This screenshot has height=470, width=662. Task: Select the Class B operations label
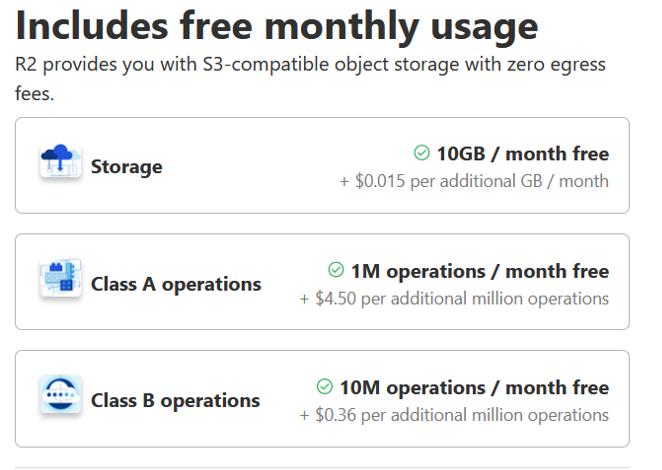click(x=175, y=400)
